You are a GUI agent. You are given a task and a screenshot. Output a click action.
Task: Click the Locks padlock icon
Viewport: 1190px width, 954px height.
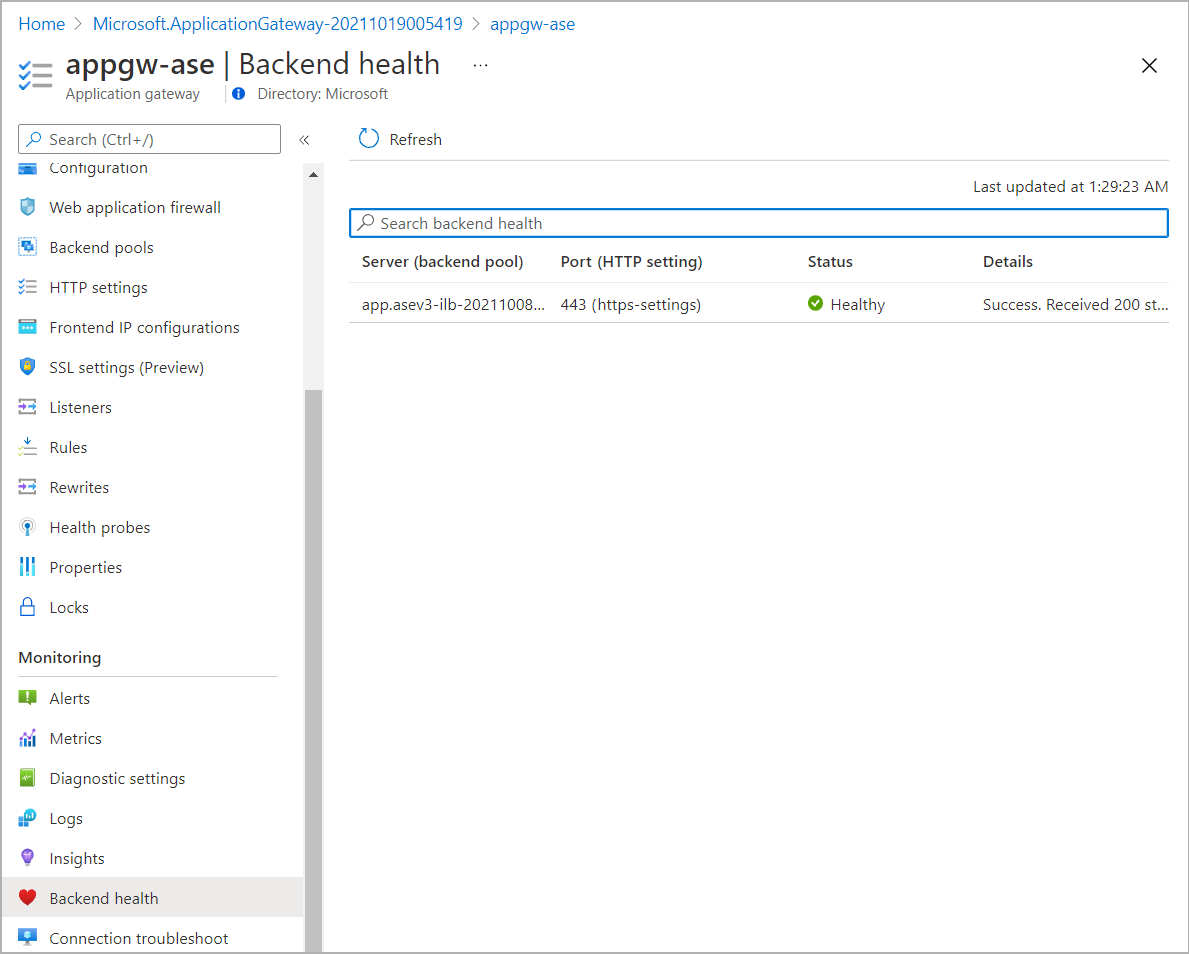click(27, 607)
